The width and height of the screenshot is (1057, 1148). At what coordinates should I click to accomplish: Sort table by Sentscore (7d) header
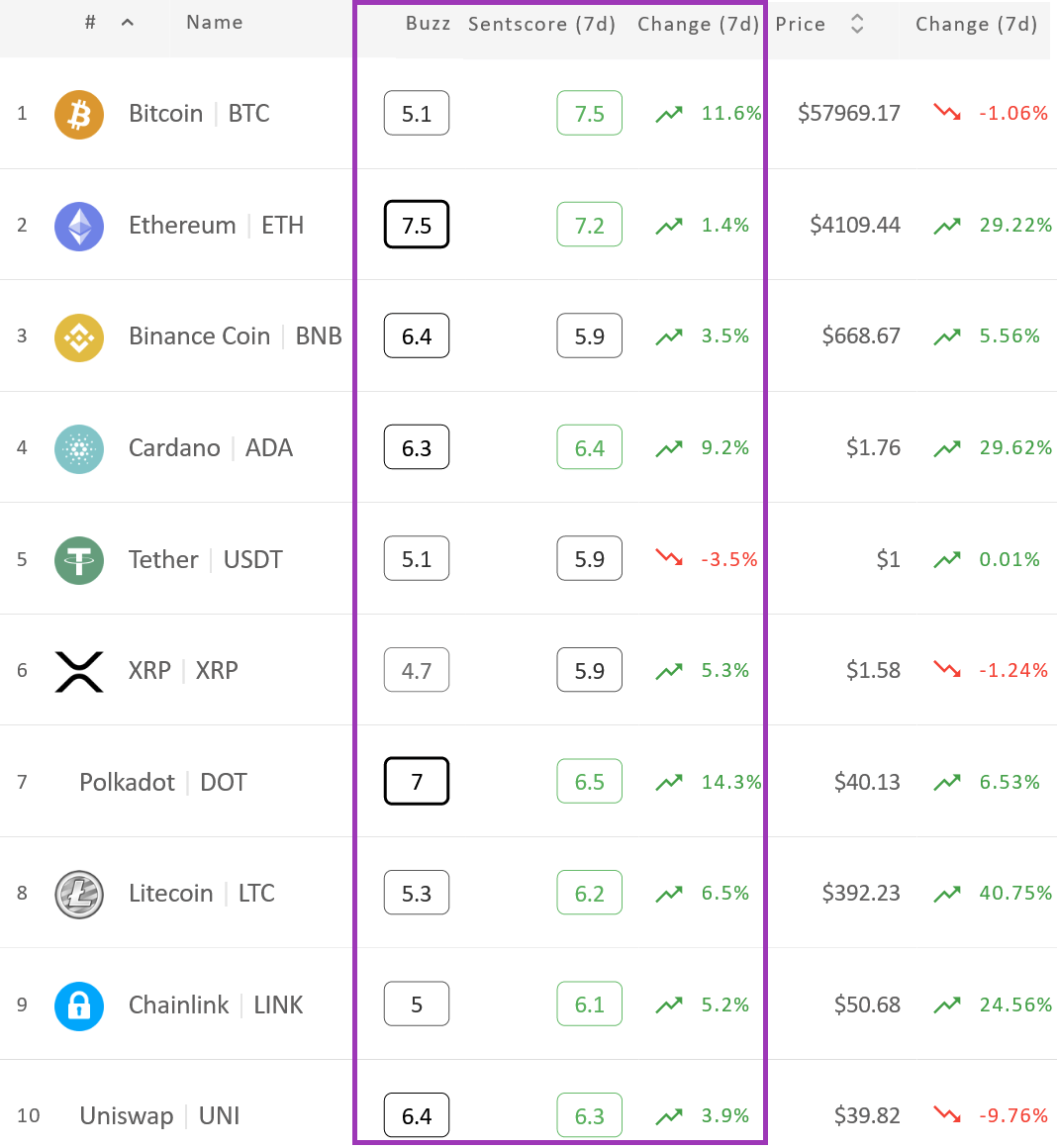(x=541, y=24)
